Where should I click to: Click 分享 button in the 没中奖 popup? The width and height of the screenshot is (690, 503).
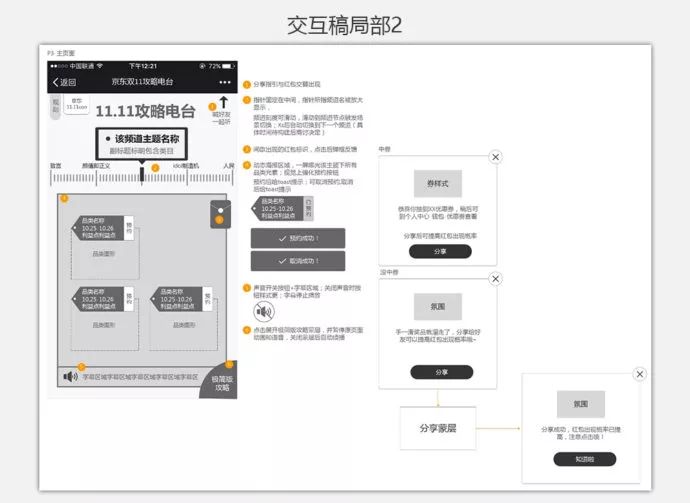coord(441,371)
